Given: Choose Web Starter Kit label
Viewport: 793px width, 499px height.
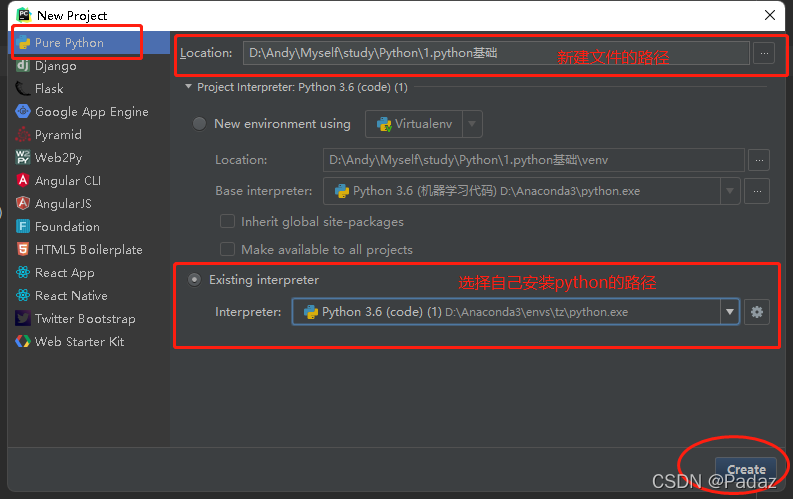Looking at the screenshot, I should [x=79, y=342].
